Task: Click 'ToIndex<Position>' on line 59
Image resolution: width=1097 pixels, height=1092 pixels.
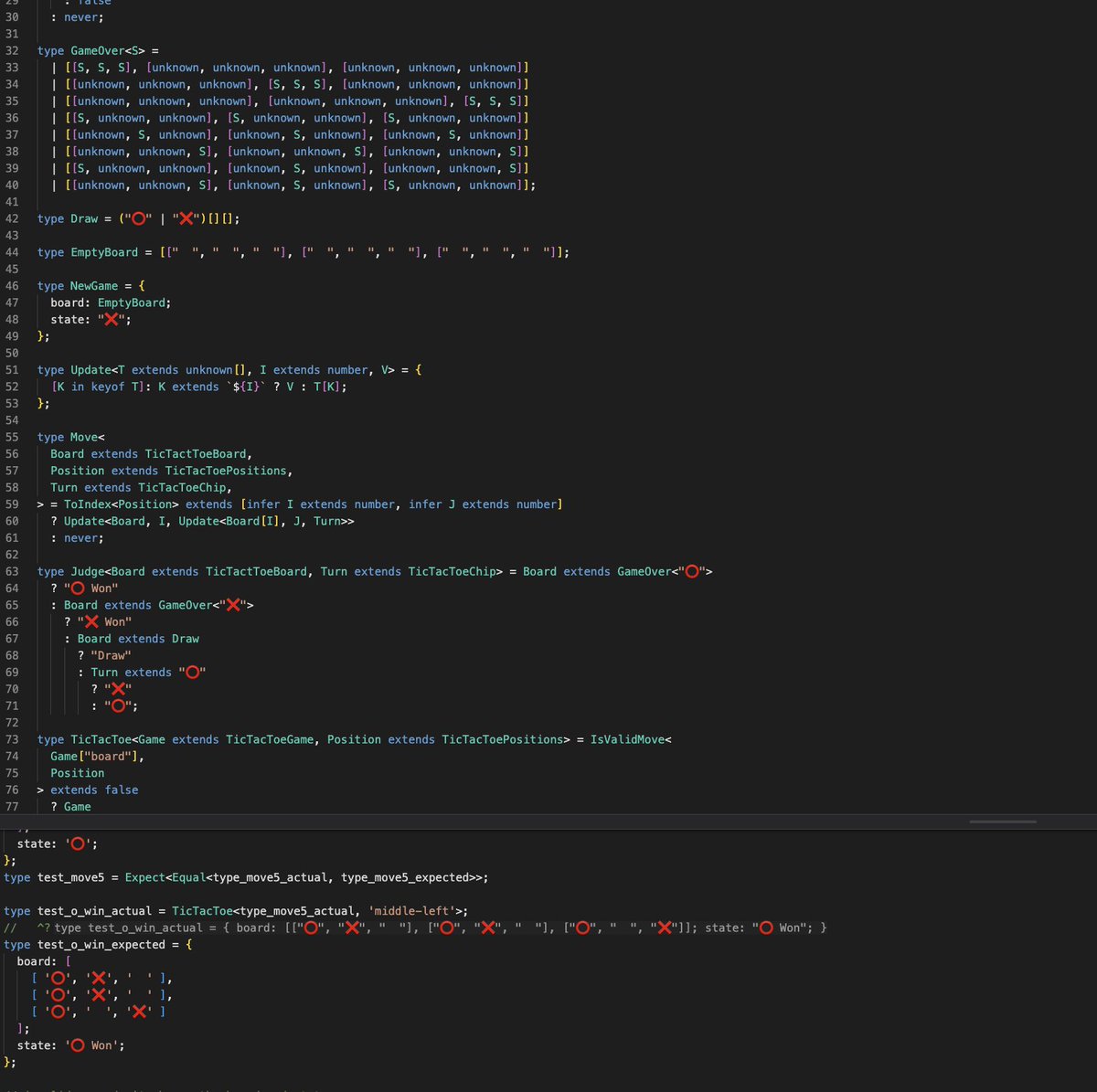Action: (x=122, y=504)
